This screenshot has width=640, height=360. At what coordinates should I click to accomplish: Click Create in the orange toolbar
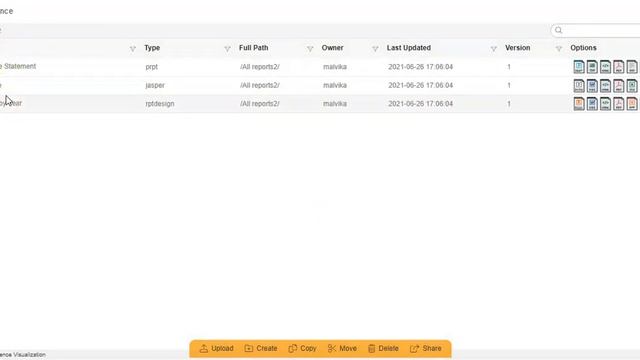(261, 349)
